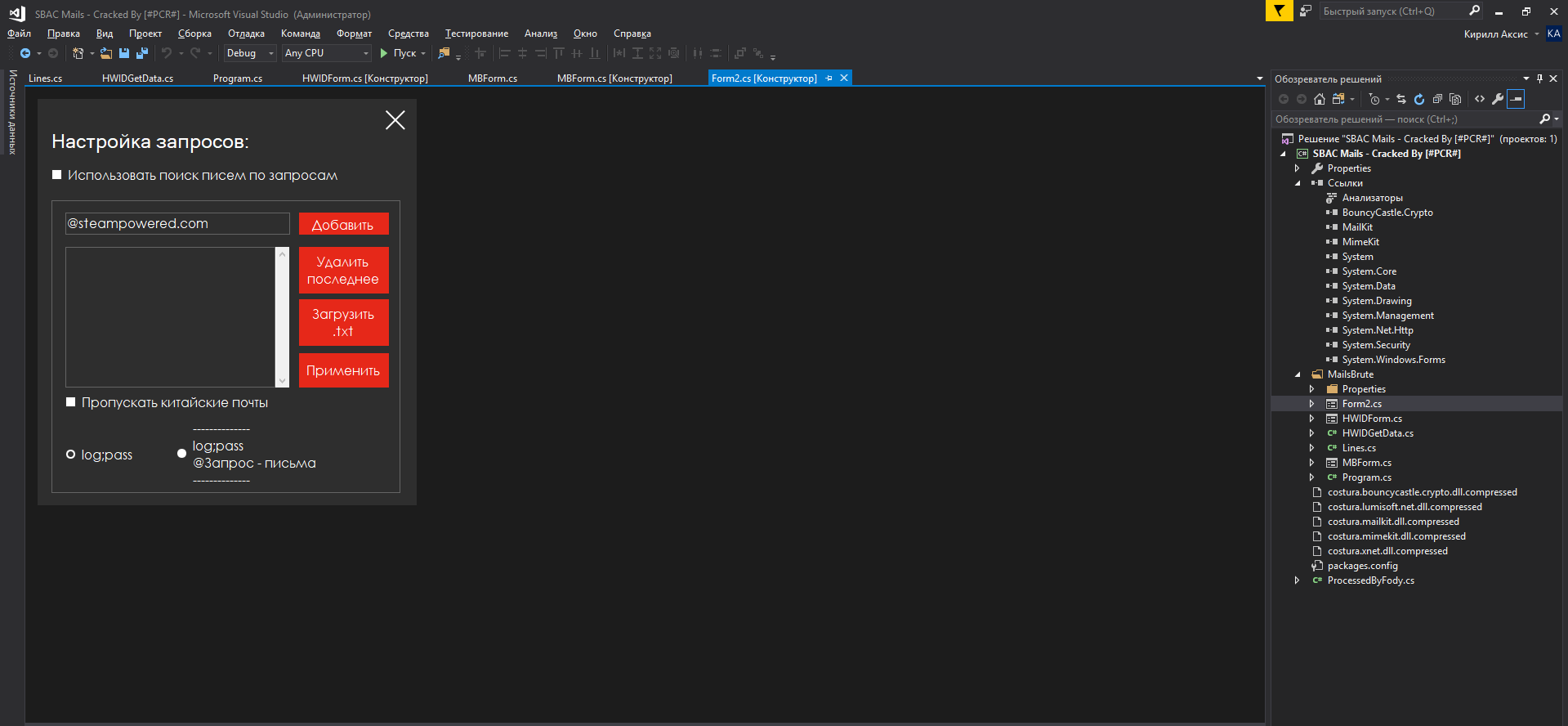Switch to the Program.cs tab
1568x726 pixels.
click(x=238, y=78)
